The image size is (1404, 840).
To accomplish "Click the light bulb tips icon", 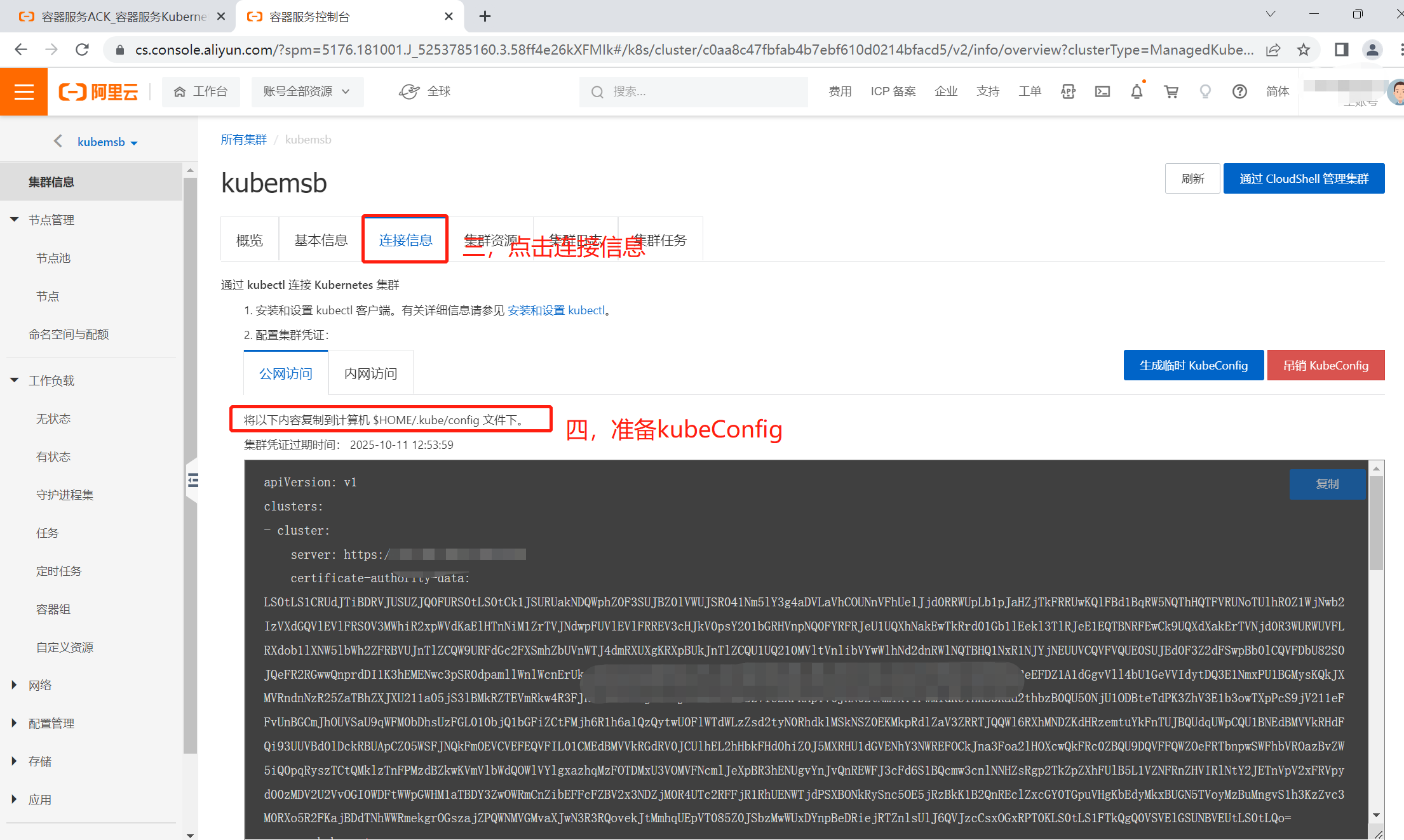I will pos(1205,92).
